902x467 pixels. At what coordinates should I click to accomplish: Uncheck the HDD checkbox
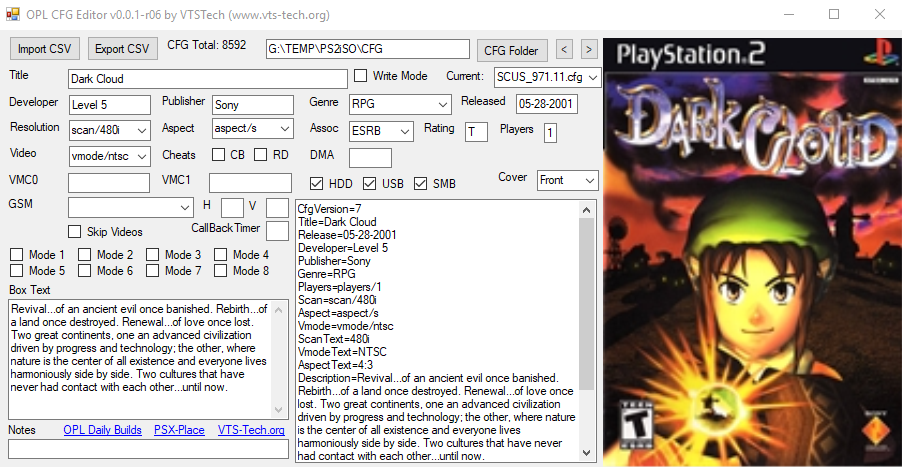(316, 184)
